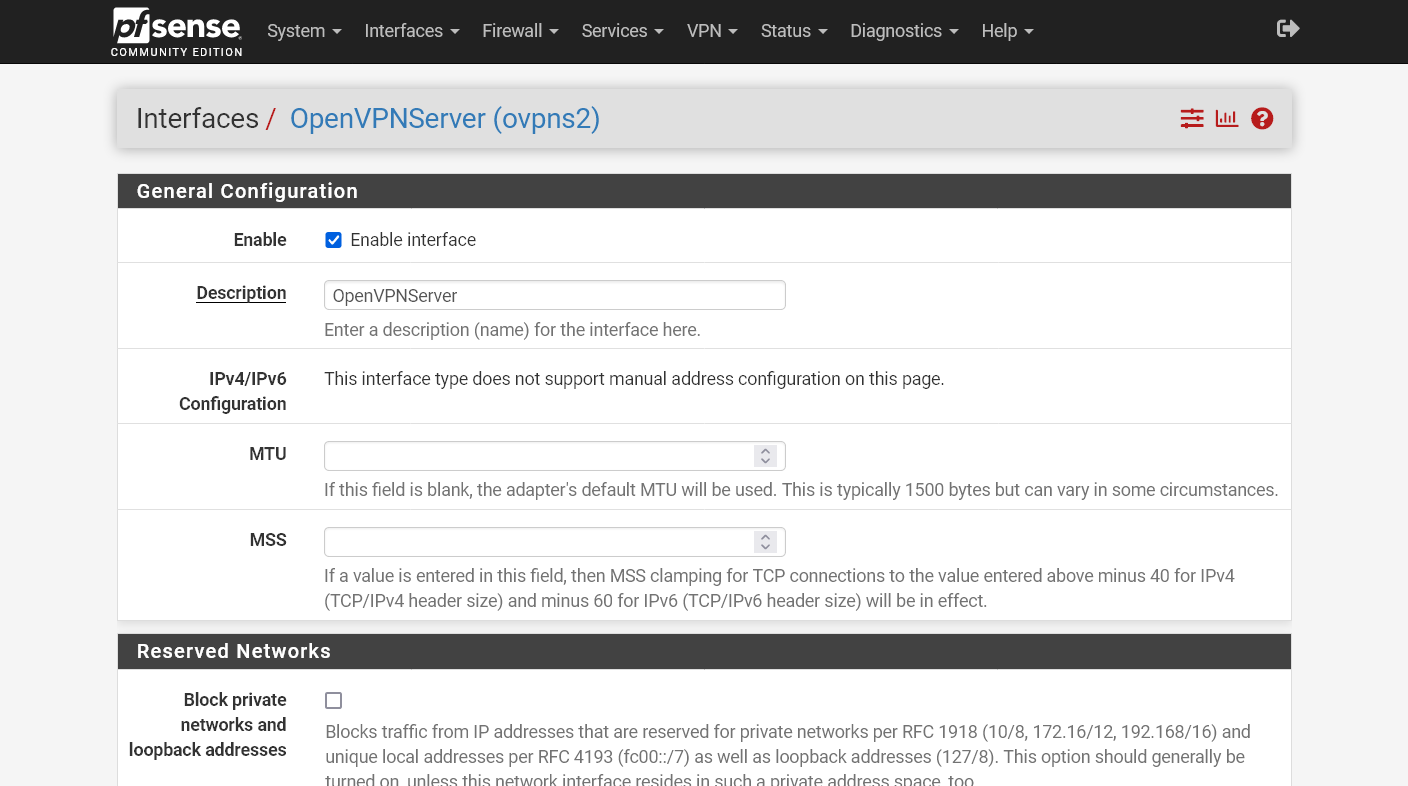Open the VPN menu
Viewport: 1408px width, 786px height.
pyautogui.click(x=712, y=31)
